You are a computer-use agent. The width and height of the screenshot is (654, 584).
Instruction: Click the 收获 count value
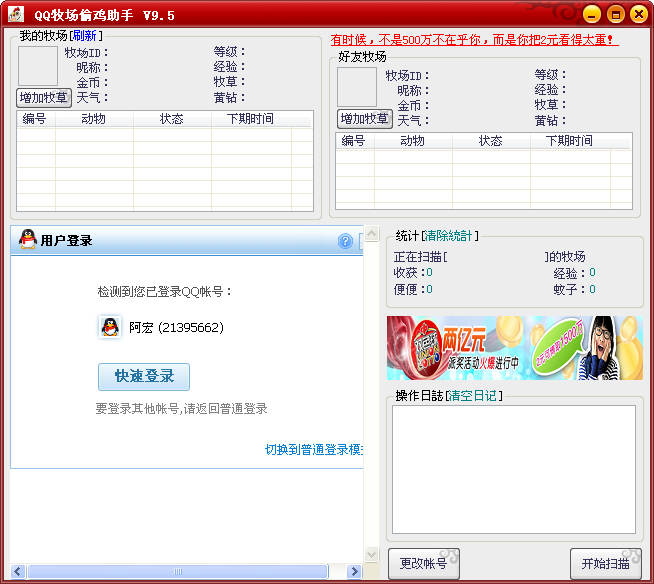430,272
